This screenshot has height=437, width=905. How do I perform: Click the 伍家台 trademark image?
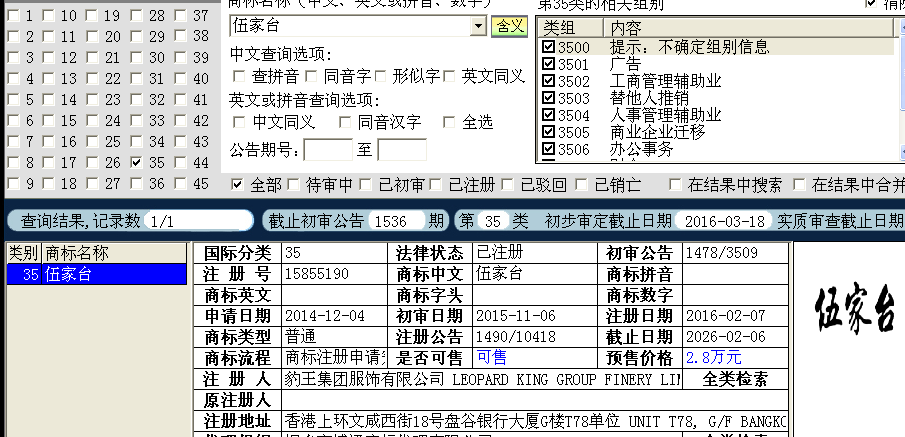tap(855, 310)
